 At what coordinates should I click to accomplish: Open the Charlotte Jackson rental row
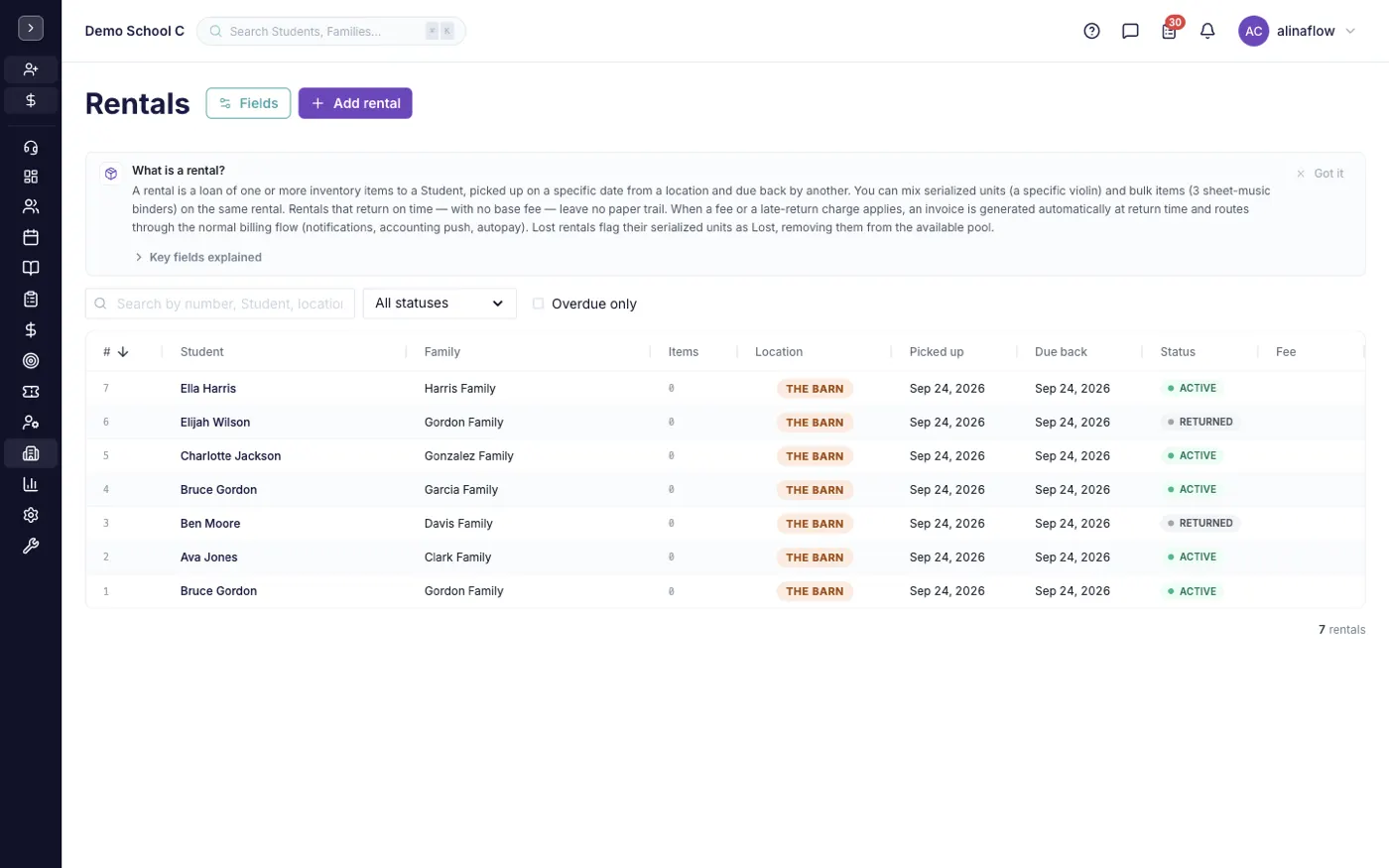[725, 456]
